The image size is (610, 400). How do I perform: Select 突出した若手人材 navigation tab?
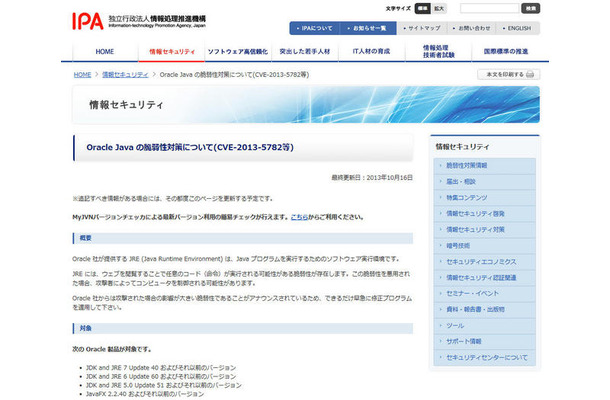click(x=305, y=51)
